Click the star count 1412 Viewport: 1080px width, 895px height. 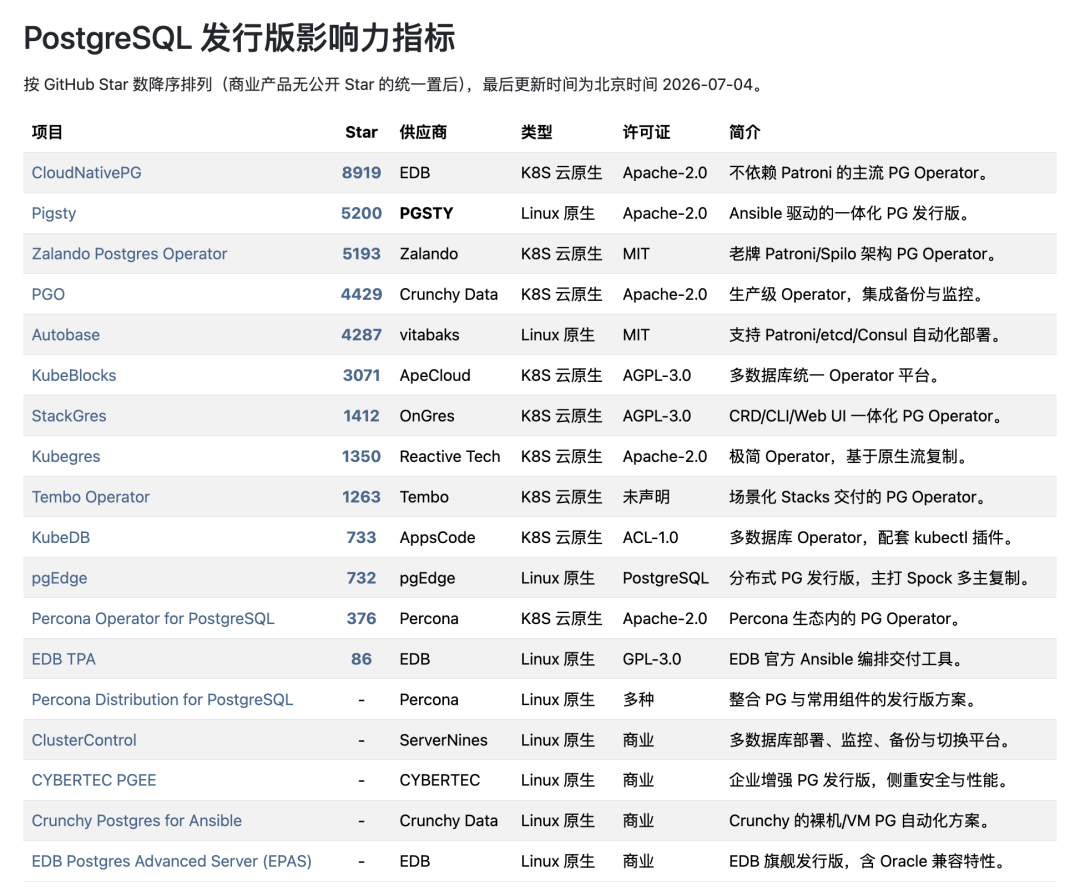coord(362,416)
